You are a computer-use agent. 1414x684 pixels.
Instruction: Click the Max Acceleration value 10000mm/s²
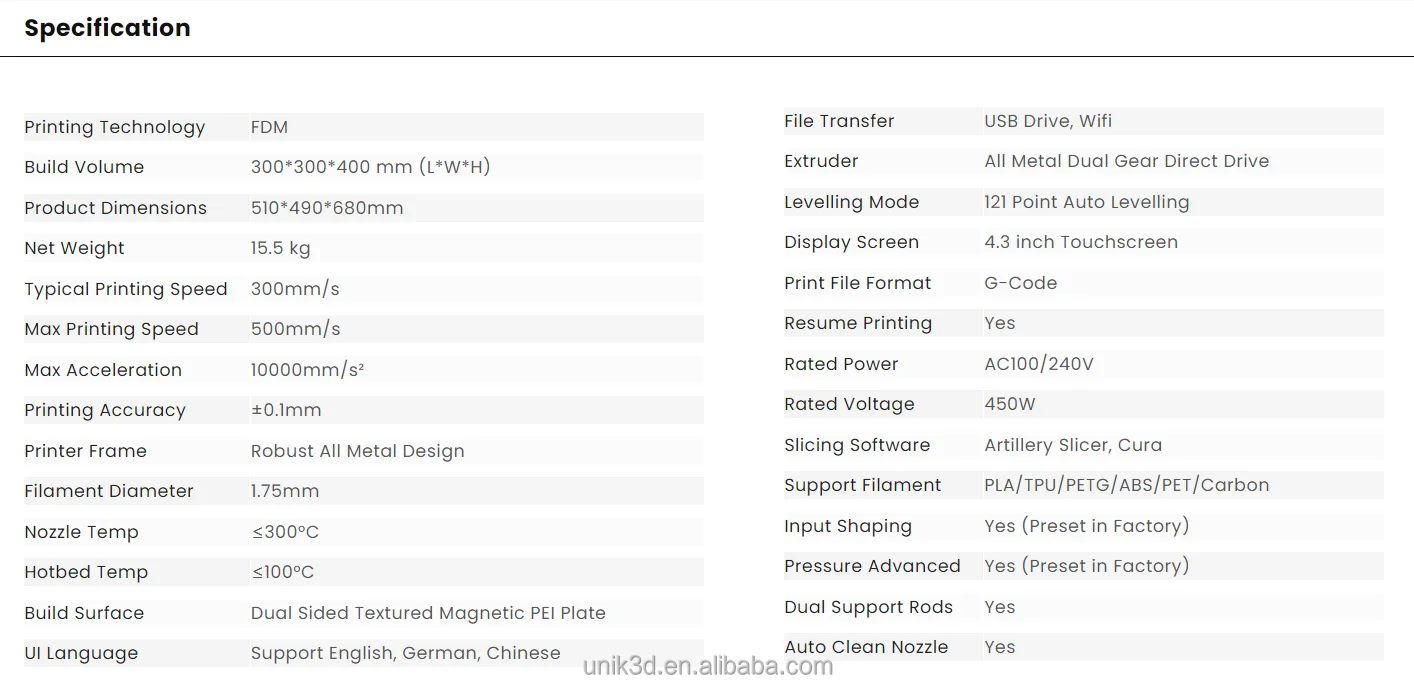click(307, 370)
